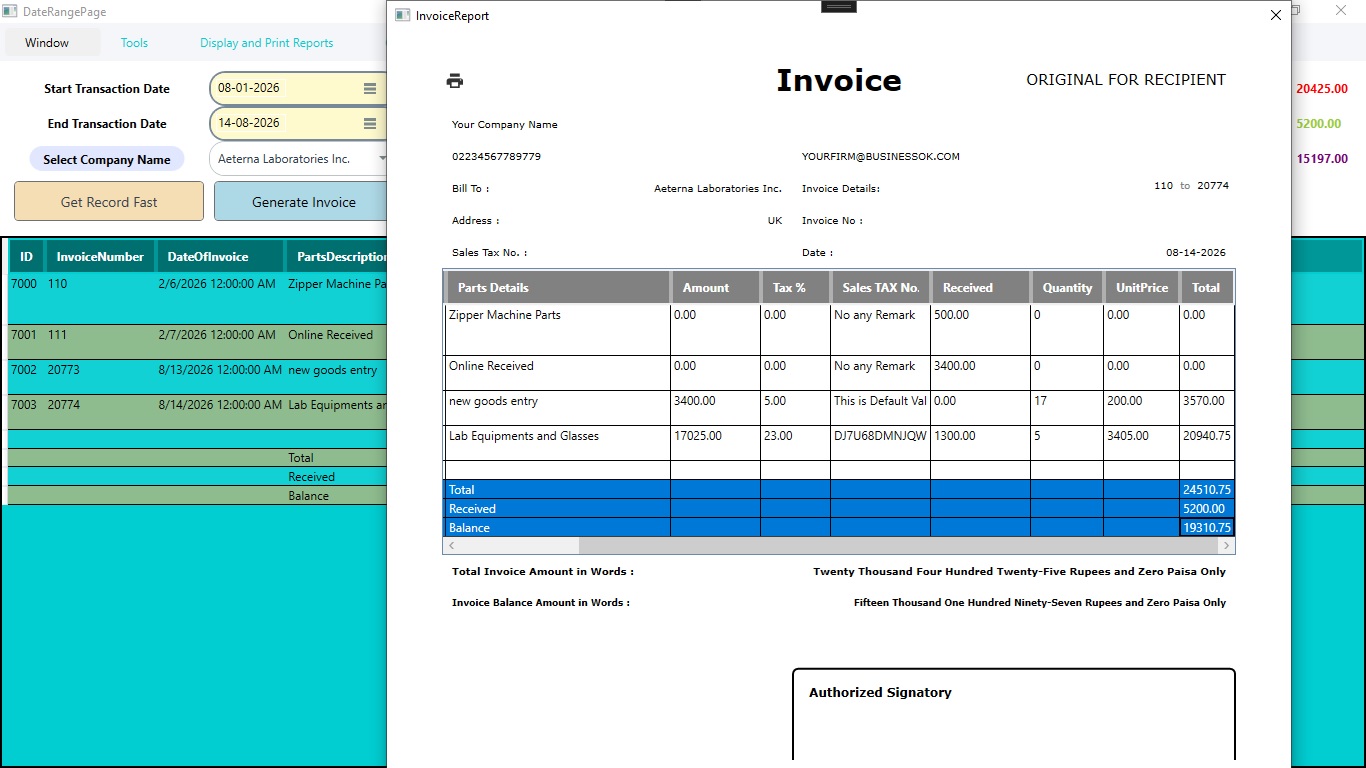
Task: Expand the company name dropdown
Action: 382,159
